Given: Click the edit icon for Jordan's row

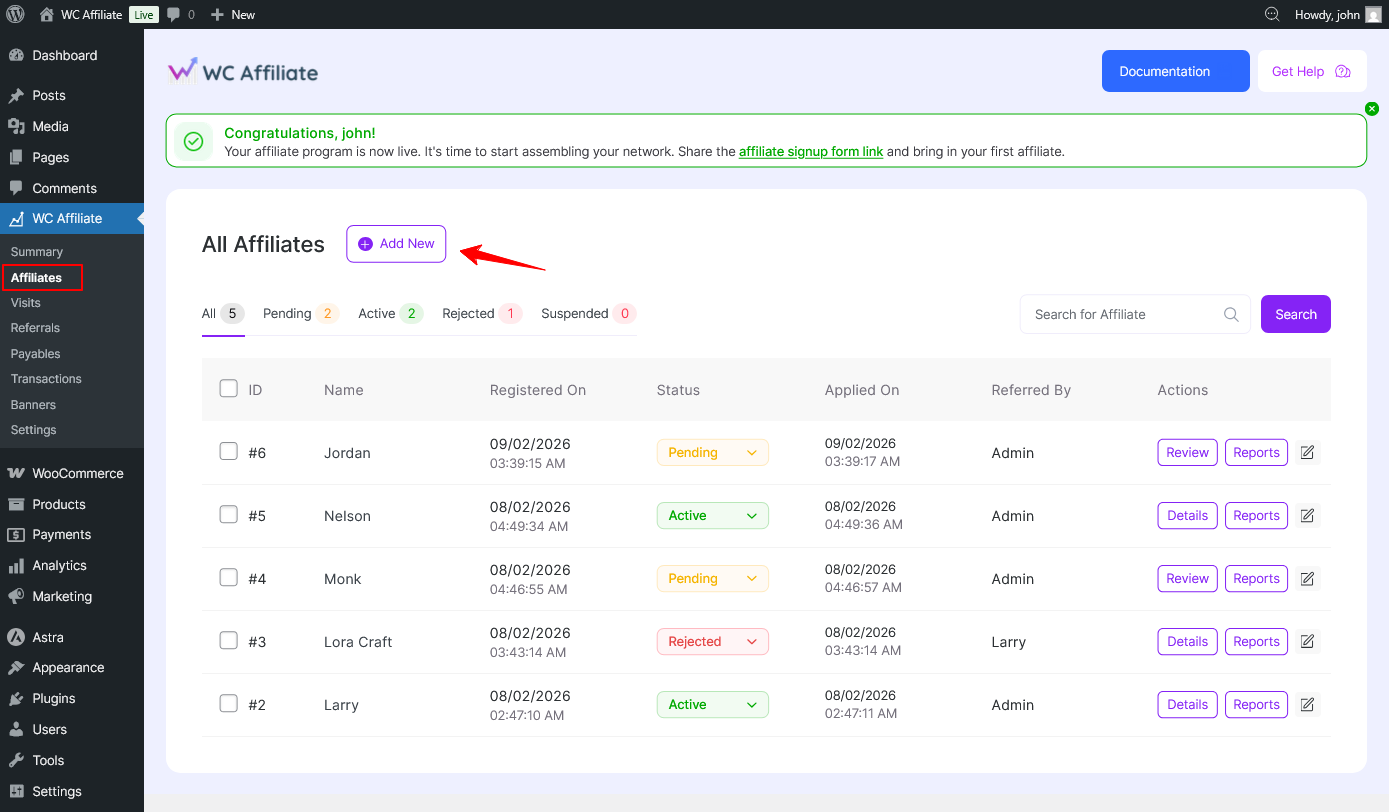Looking at the screenshot, I should tap(1307, 453).
